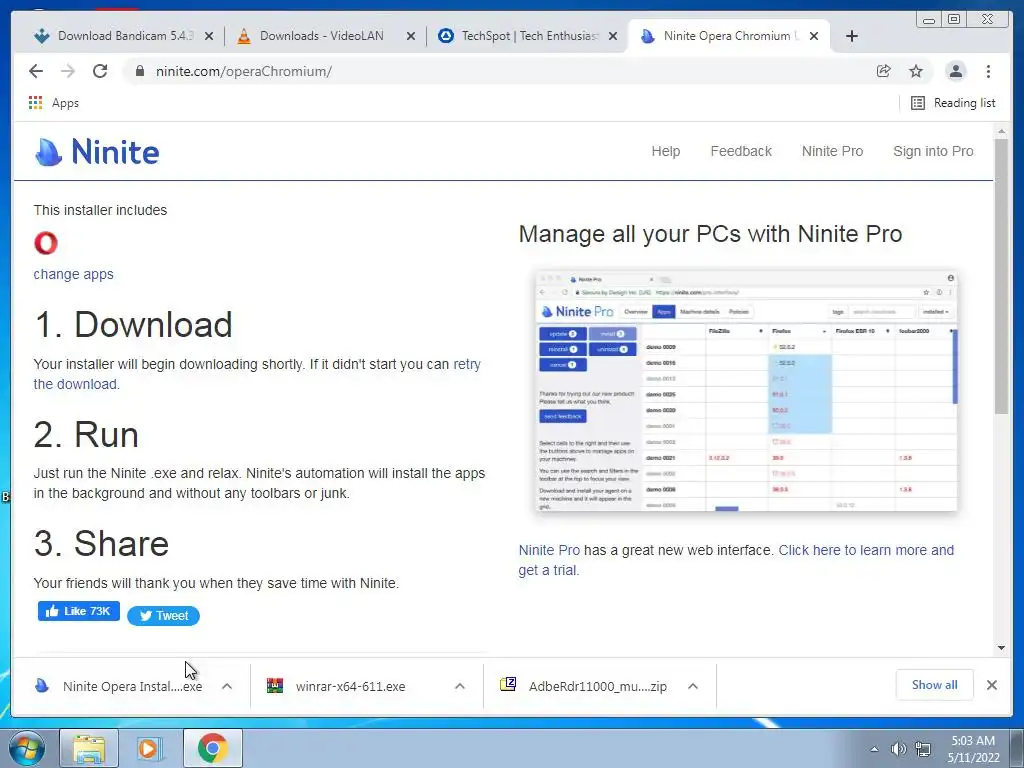1024x768 pixels.
Task: Click Sign into Pro
Action: [933, 151]
